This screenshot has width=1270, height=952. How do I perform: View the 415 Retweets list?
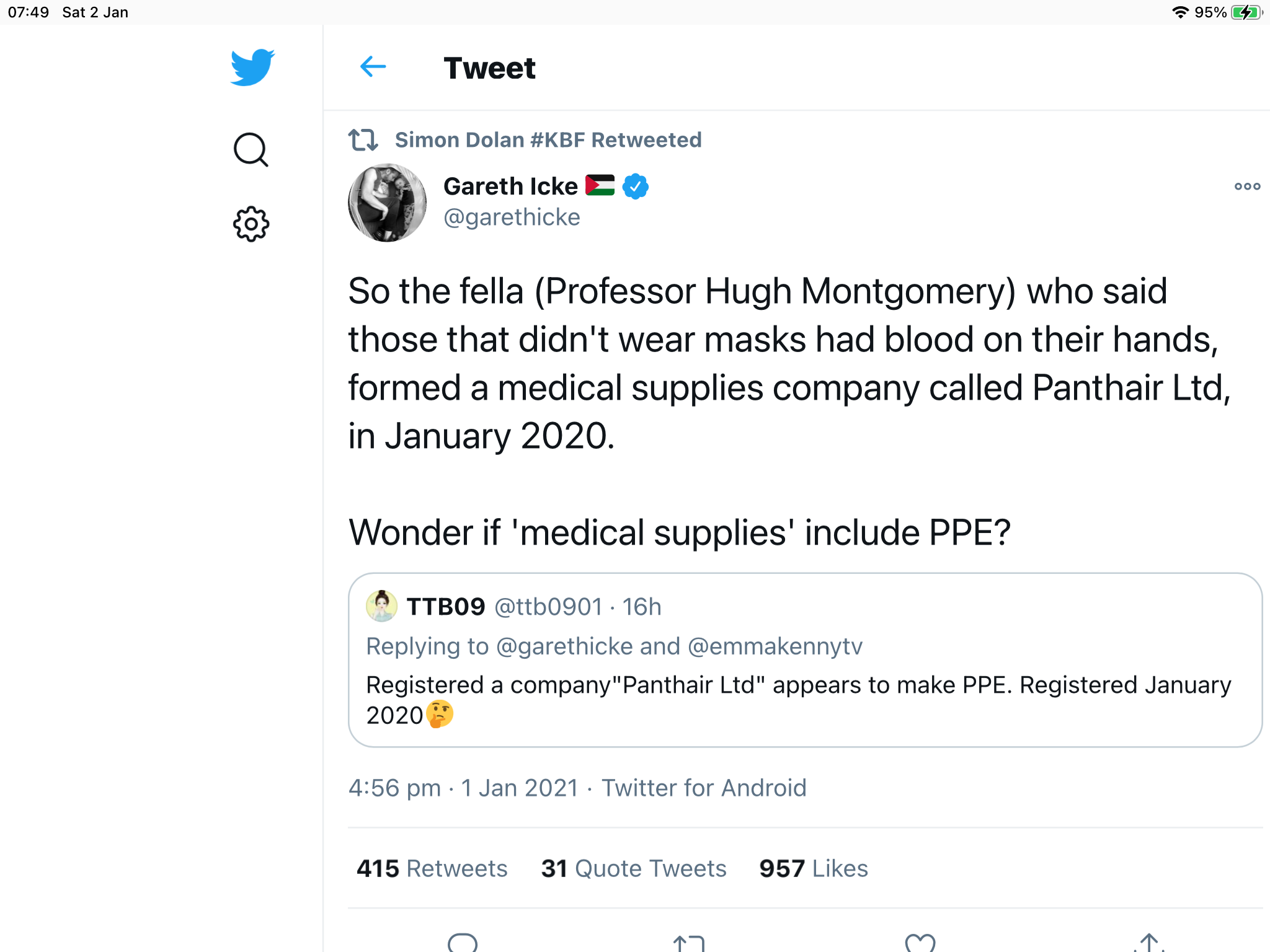pos(432,868)
